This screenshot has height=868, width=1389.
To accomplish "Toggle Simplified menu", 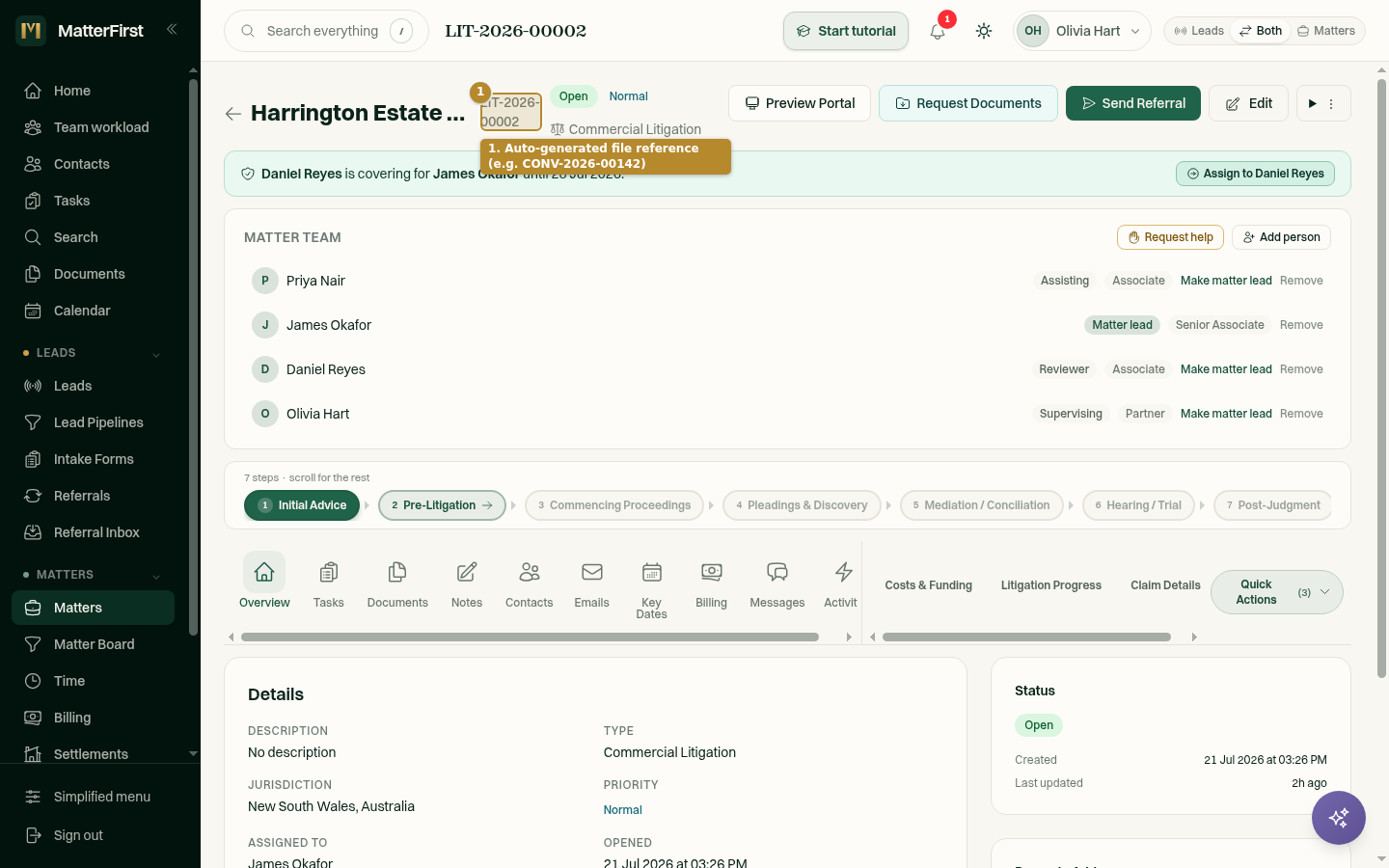I will (100, 797).
